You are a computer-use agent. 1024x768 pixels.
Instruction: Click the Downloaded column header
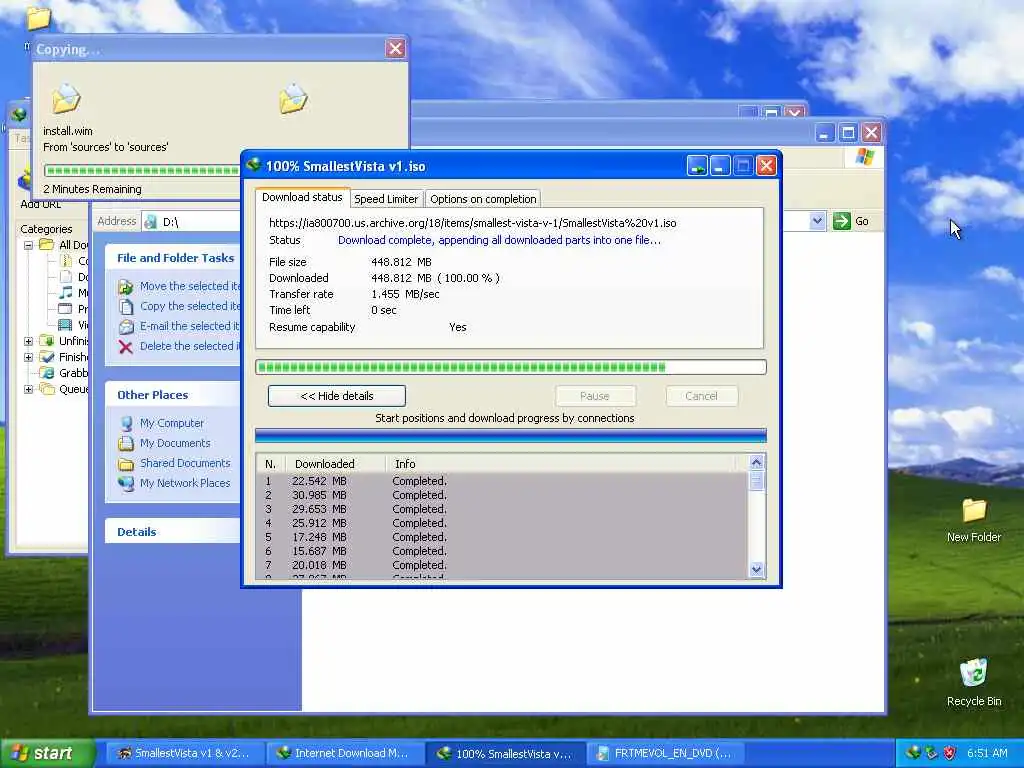(334, 464)
